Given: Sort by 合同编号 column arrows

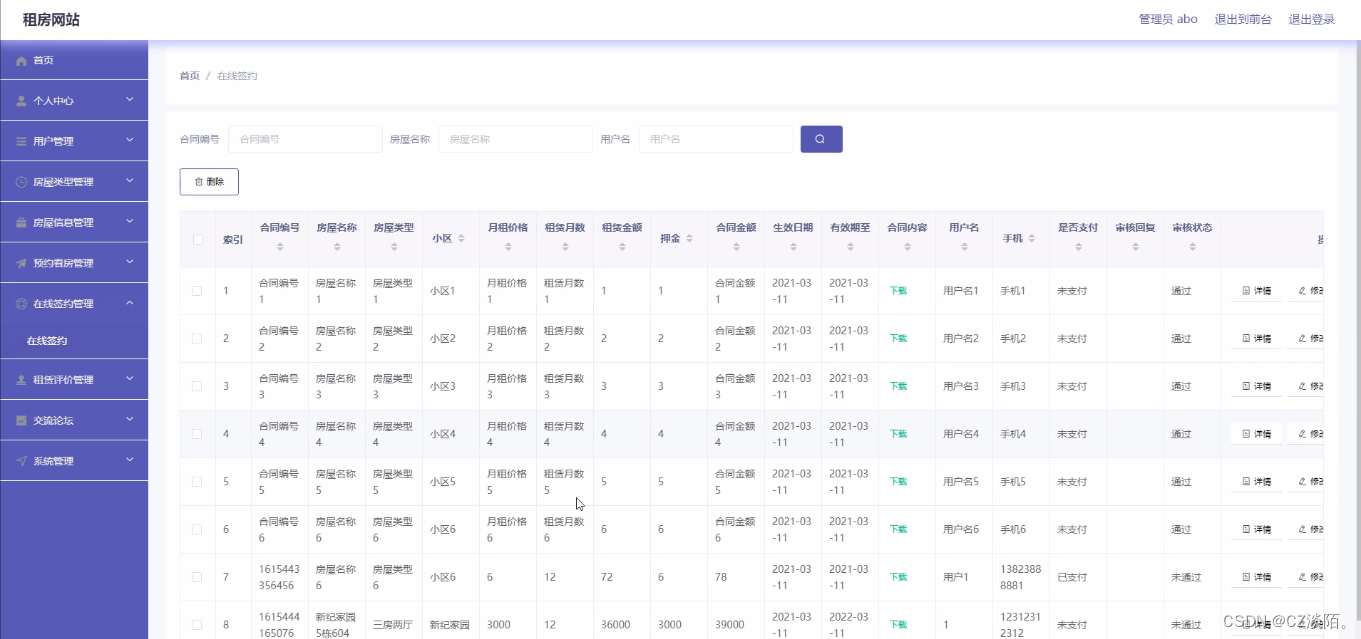Looking at the screenshot, I should (280, 246).
